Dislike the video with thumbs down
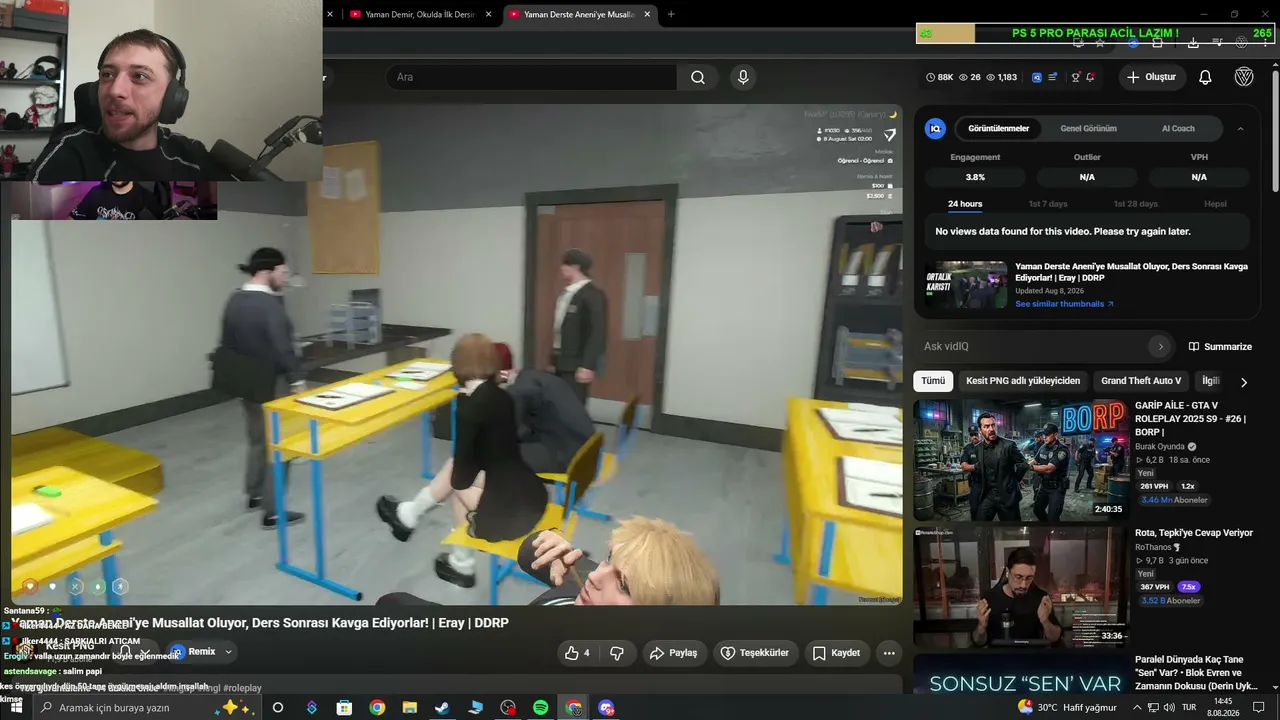Viewport: 1280px width, 720px height. click(x=617, y=653)
